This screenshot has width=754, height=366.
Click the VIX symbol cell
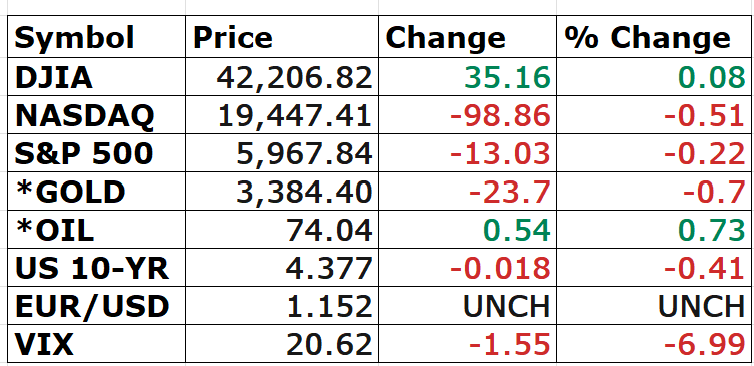click(x=96, y=343)
